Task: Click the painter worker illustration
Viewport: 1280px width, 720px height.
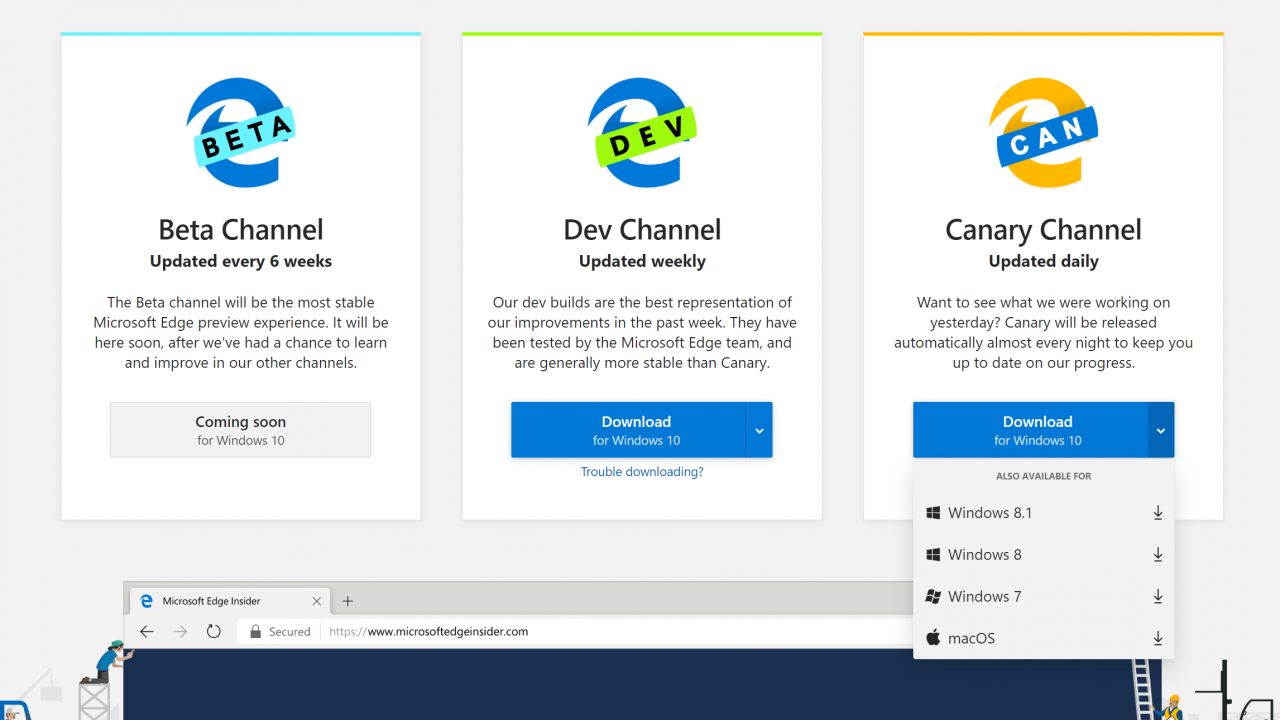Action: pos(108,661)
